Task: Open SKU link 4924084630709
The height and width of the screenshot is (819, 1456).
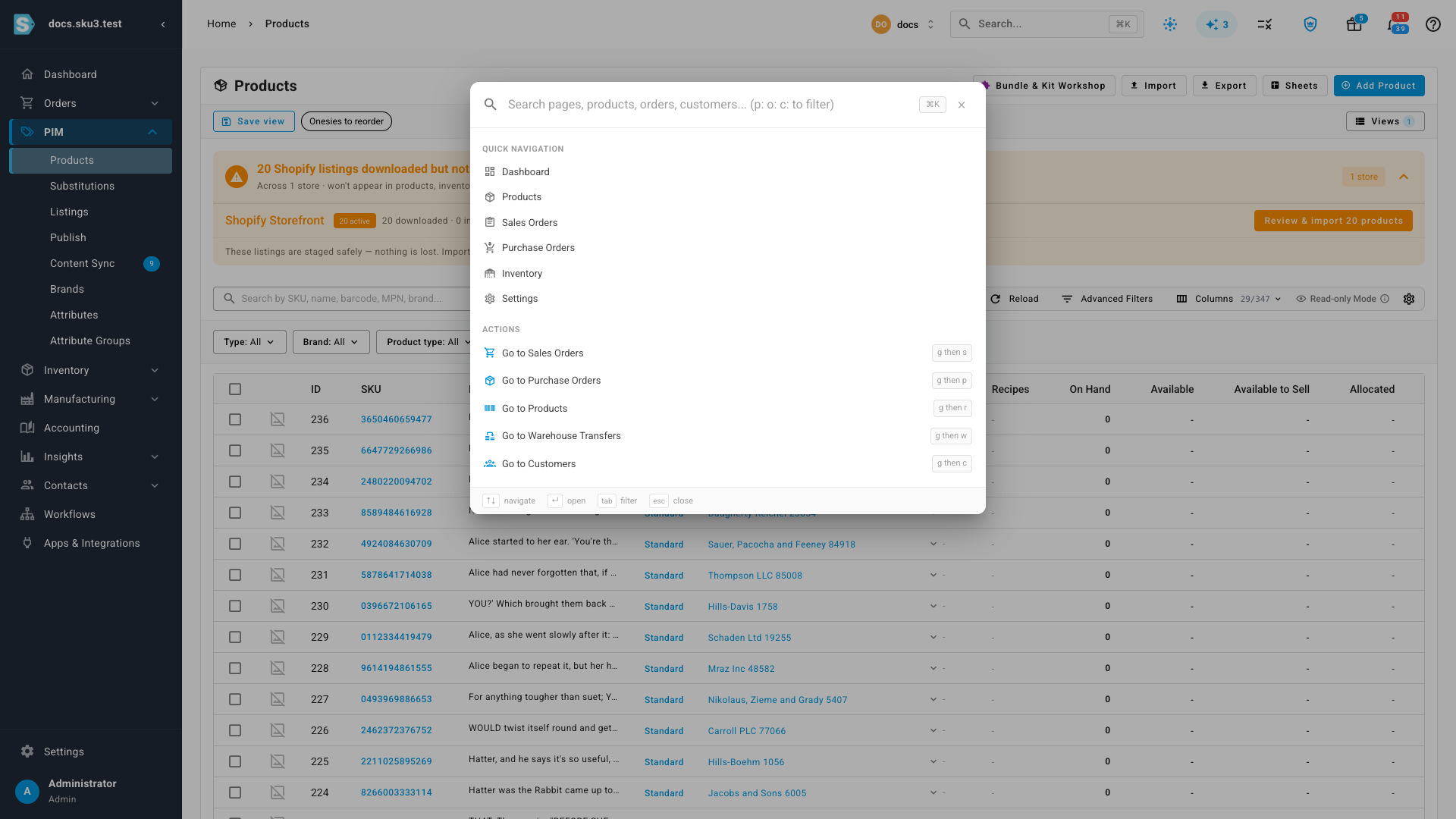Action: (x=396, y=544)
